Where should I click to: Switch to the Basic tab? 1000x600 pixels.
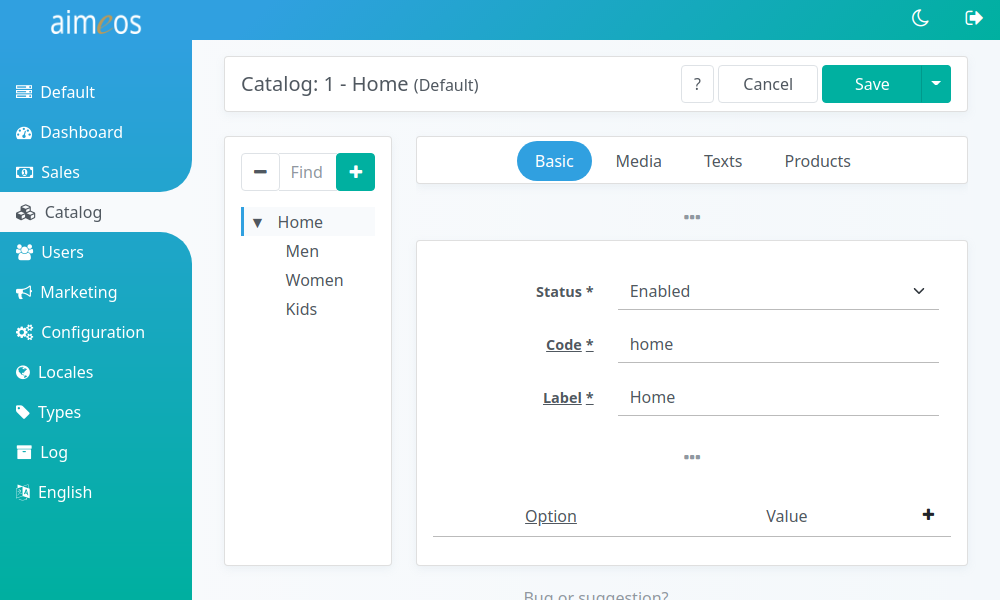point(554,161)
